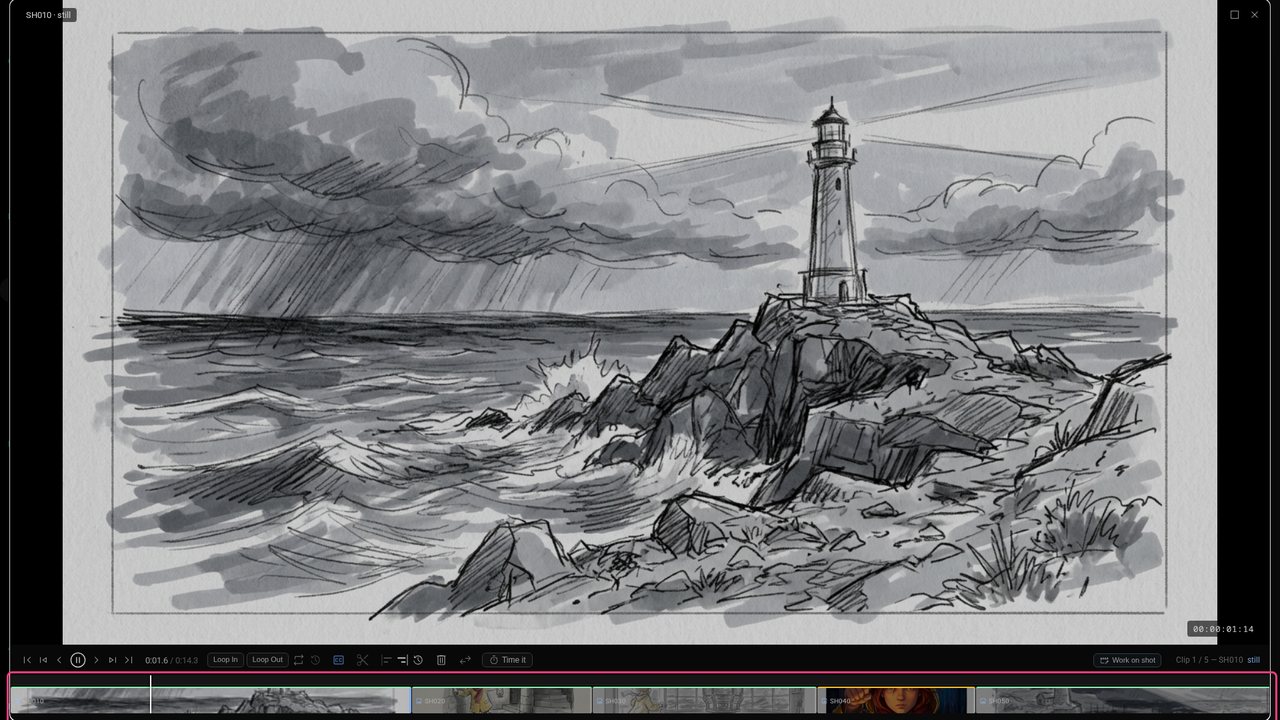Screen dimensions: 1280x720
Task: Toggle the CC captions button
Action: click(338, 660)
